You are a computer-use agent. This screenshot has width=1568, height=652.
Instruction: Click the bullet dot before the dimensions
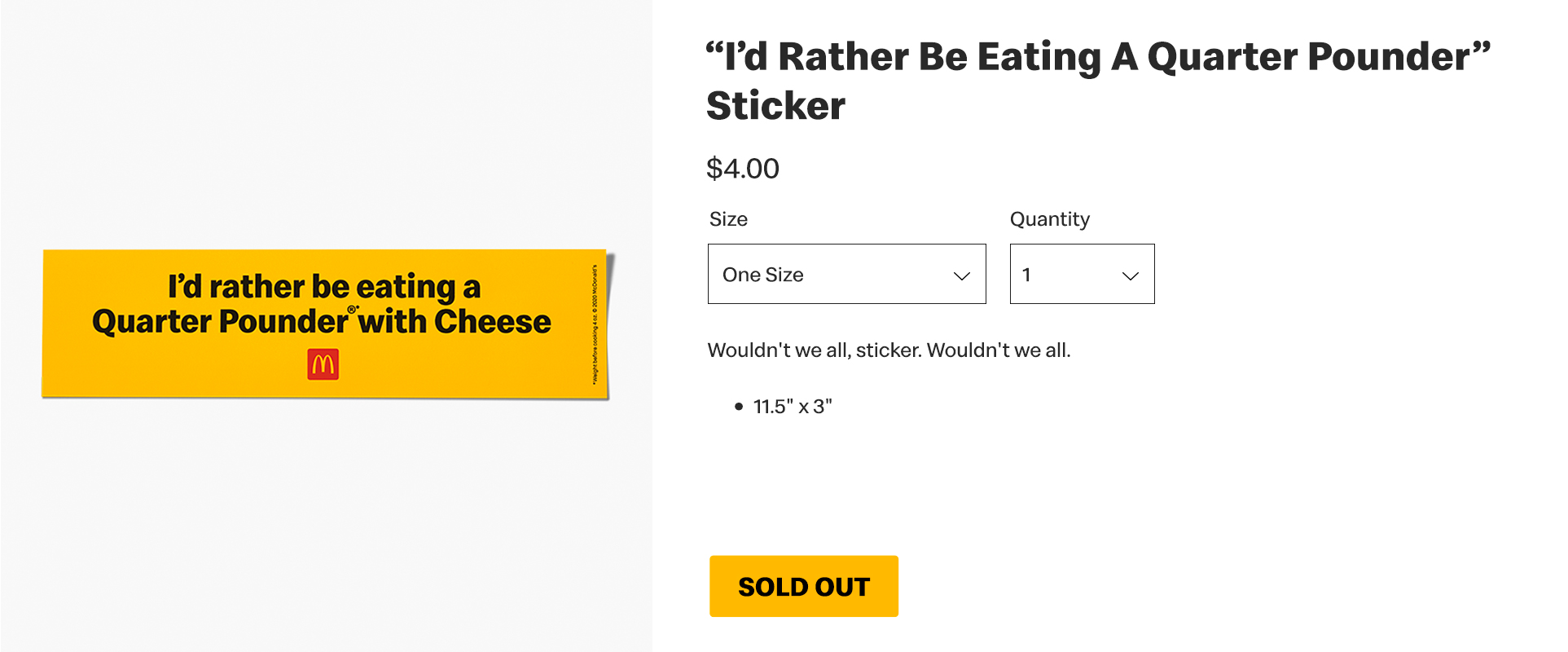click(x=739, y=406)
